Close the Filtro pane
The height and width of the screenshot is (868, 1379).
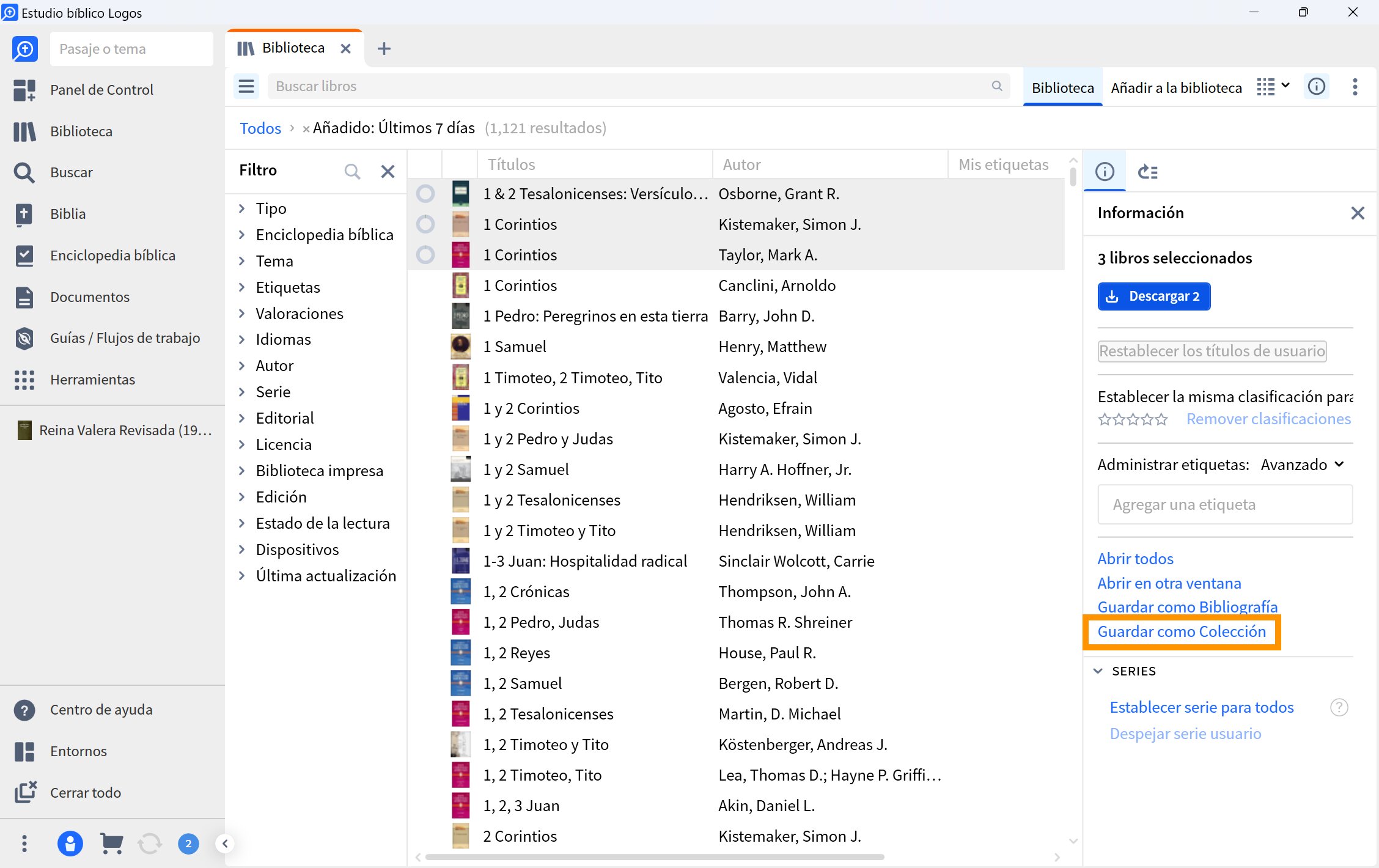point(388,171)
